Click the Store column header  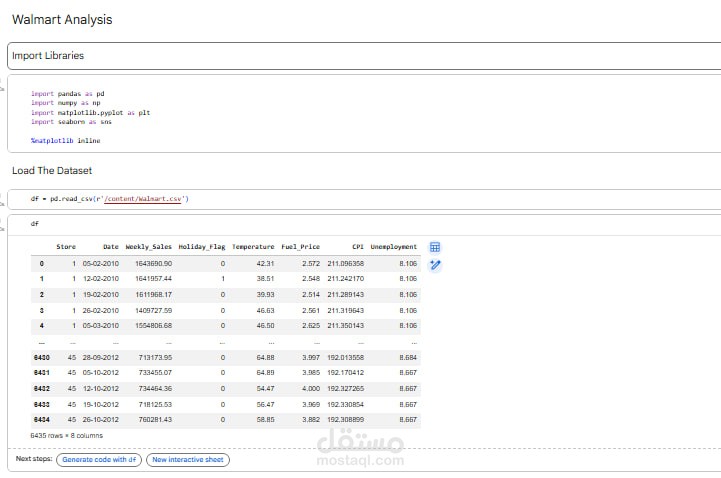pos(66,247)
